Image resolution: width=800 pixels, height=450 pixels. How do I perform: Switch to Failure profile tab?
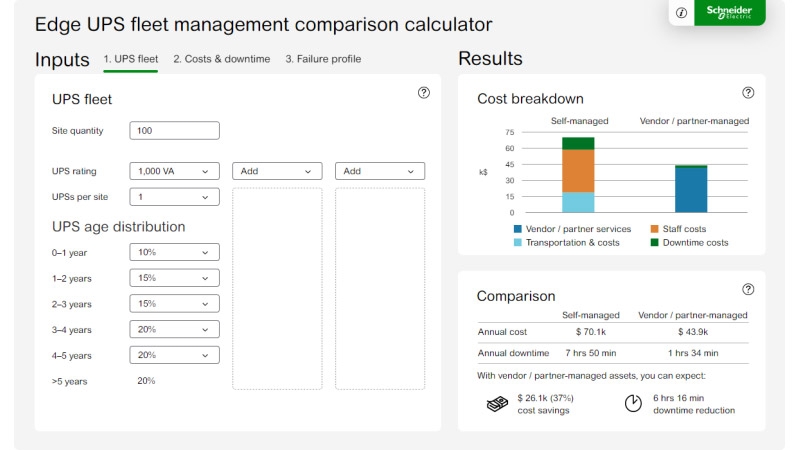[323, 59]
